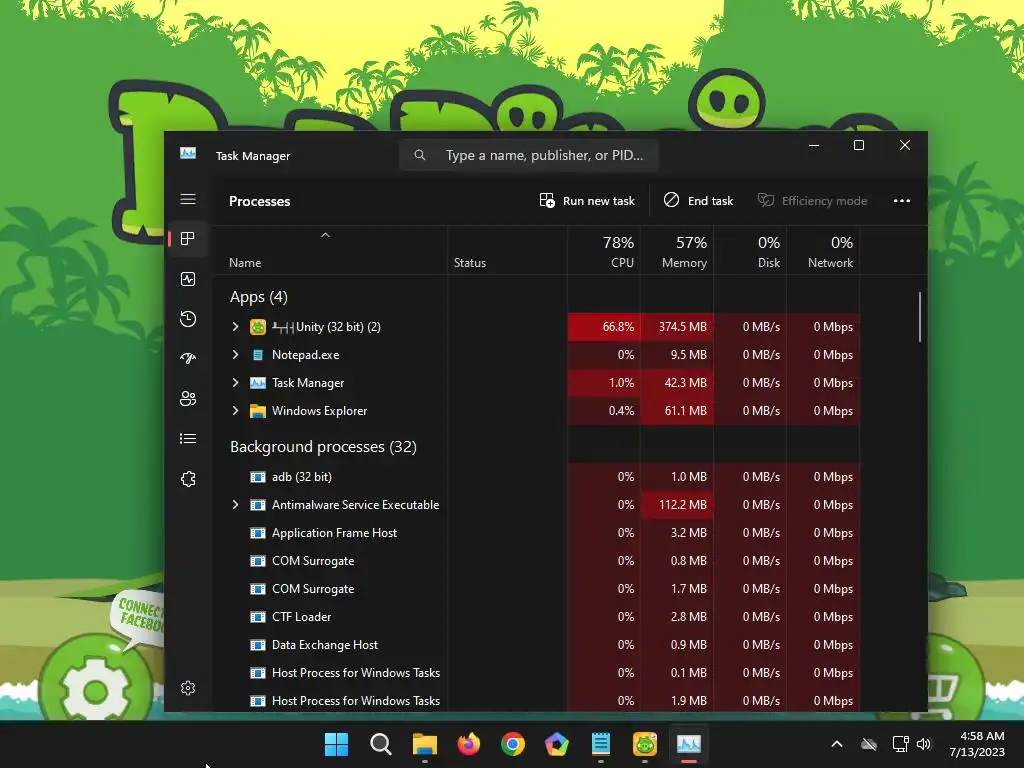This screenshot has width=1024, height=768.
Task: Open the Services sidebar icon
Action: point(188,479)
